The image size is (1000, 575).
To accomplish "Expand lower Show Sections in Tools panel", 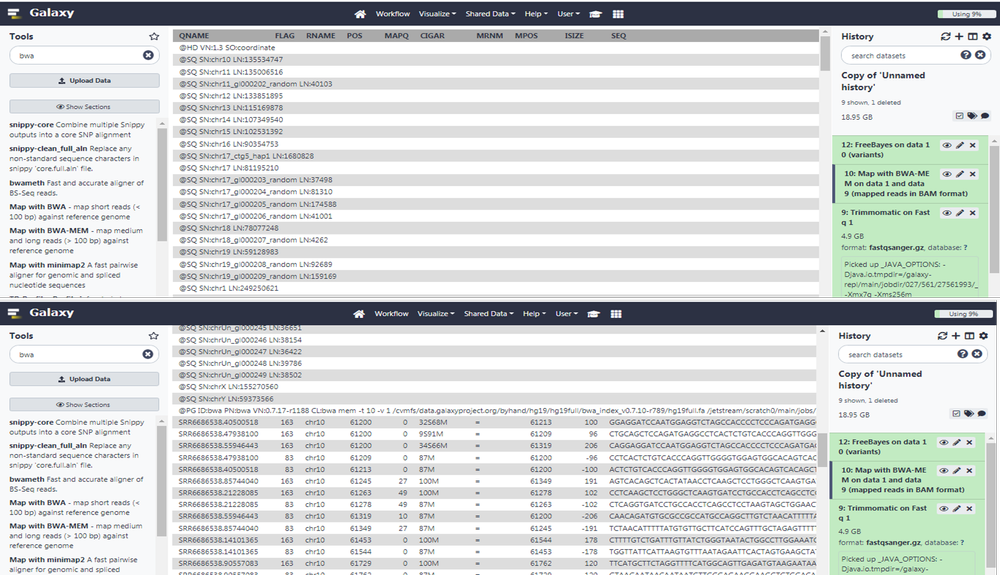I will [x=84, y=404].
